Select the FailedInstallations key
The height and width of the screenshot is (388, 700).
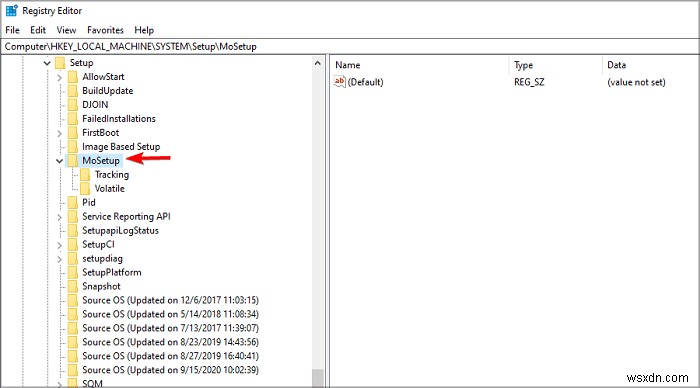click(119, 119)
